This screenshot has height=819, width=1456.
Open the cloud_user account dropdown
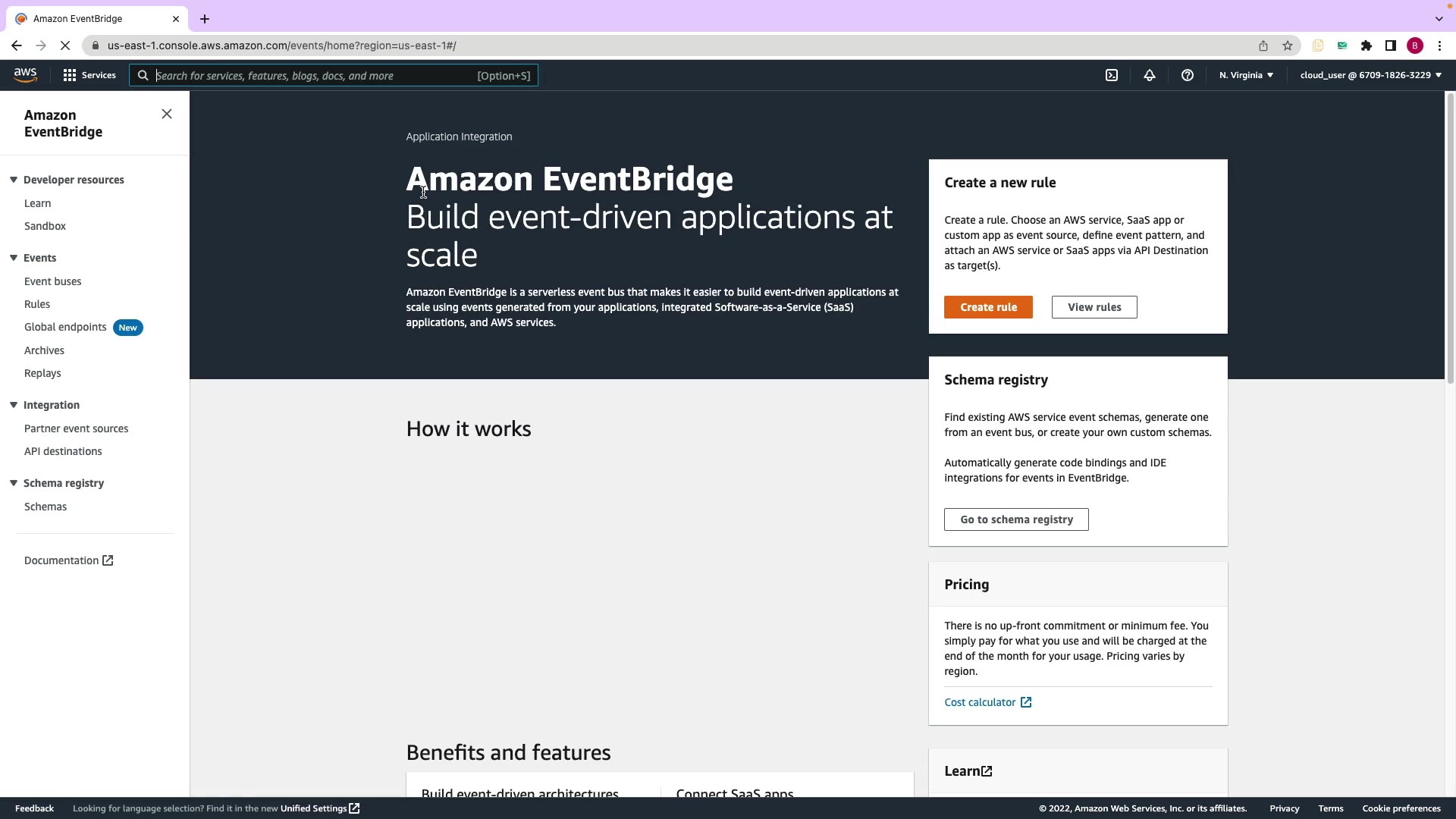click(x=1370, y=75)
